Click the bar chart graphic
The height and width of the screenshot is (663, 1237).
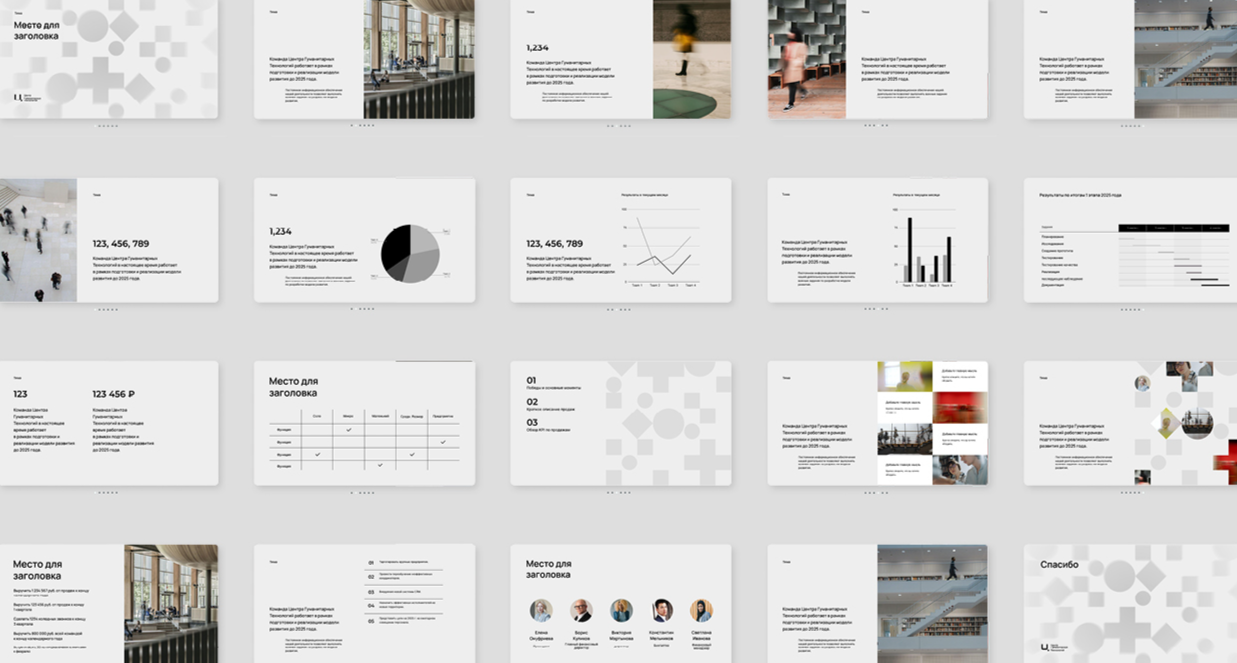[x=927, y=250]
